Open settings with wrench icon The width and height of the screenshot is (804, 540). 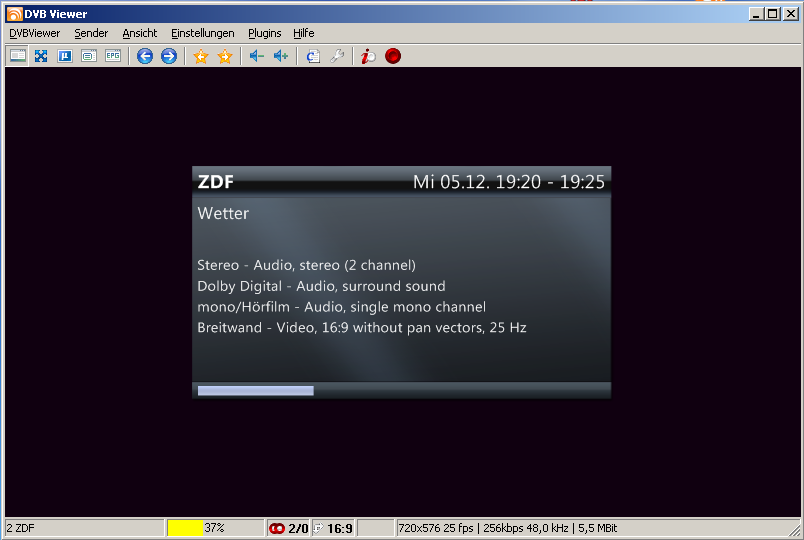337,56
